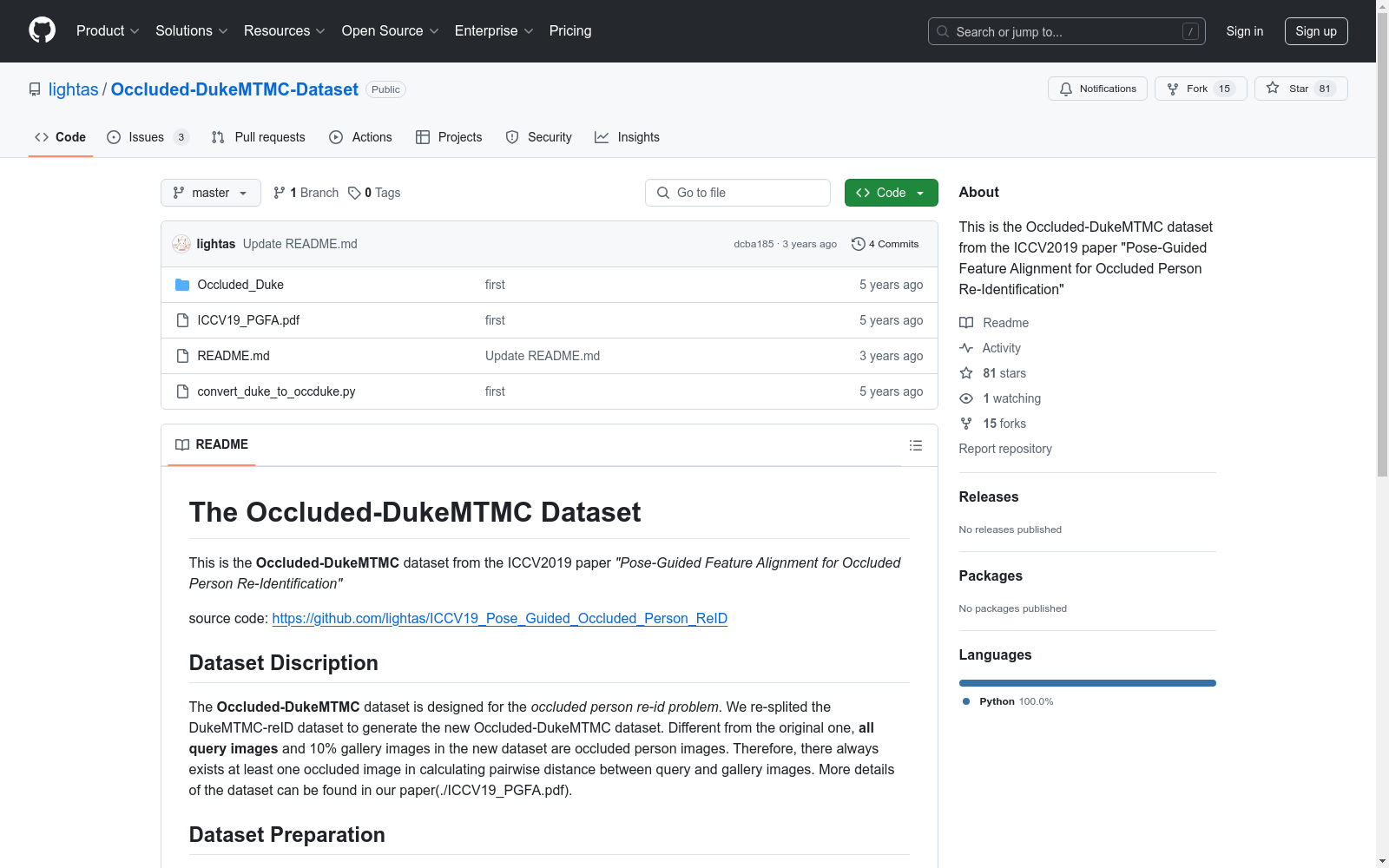Click the branch icon next to 1 Branch
The height and width of the screenshot is (868, 1389).
280,193
